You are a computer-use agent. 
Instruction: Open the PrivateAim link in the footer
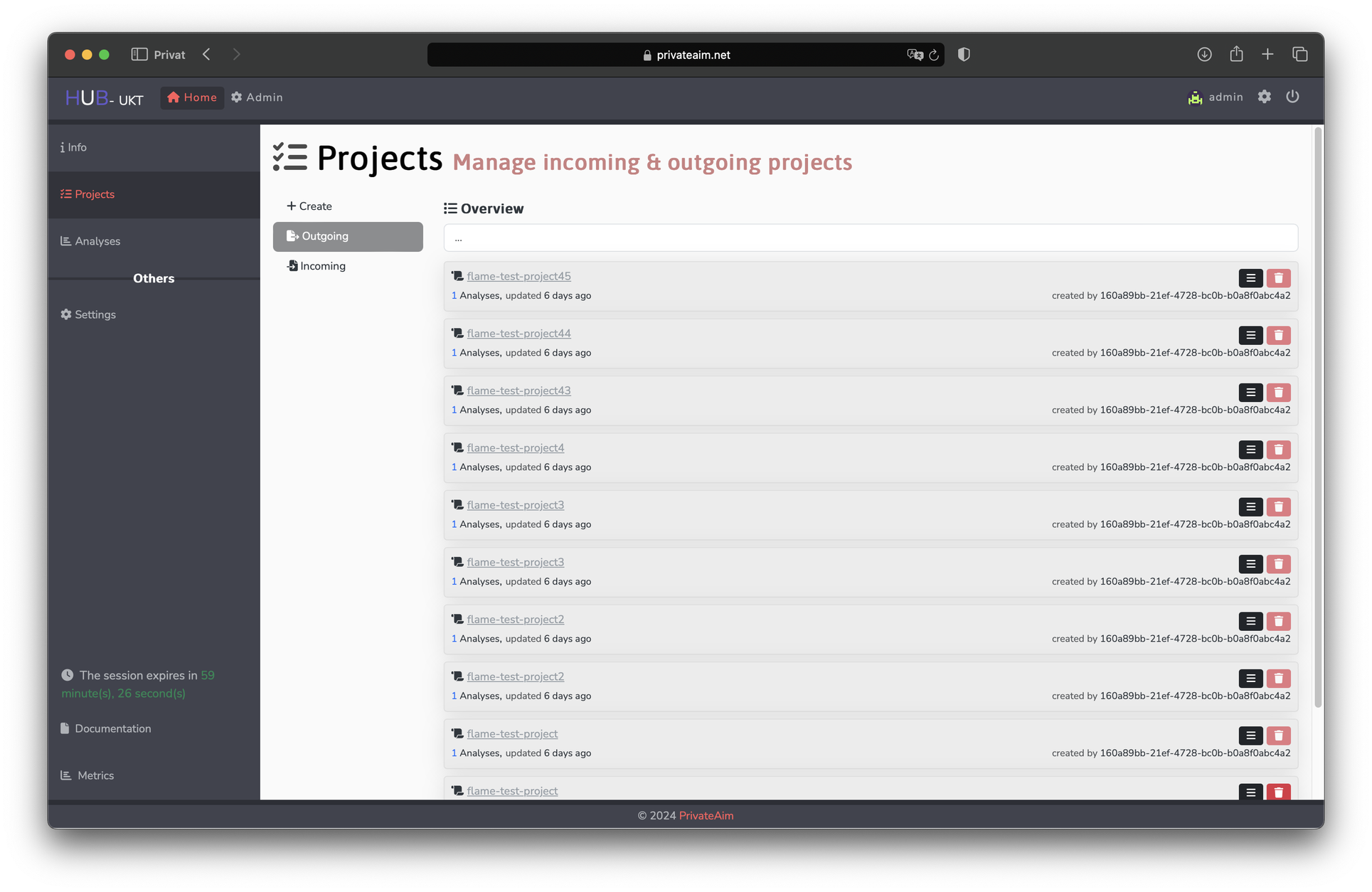pos(706,815)
